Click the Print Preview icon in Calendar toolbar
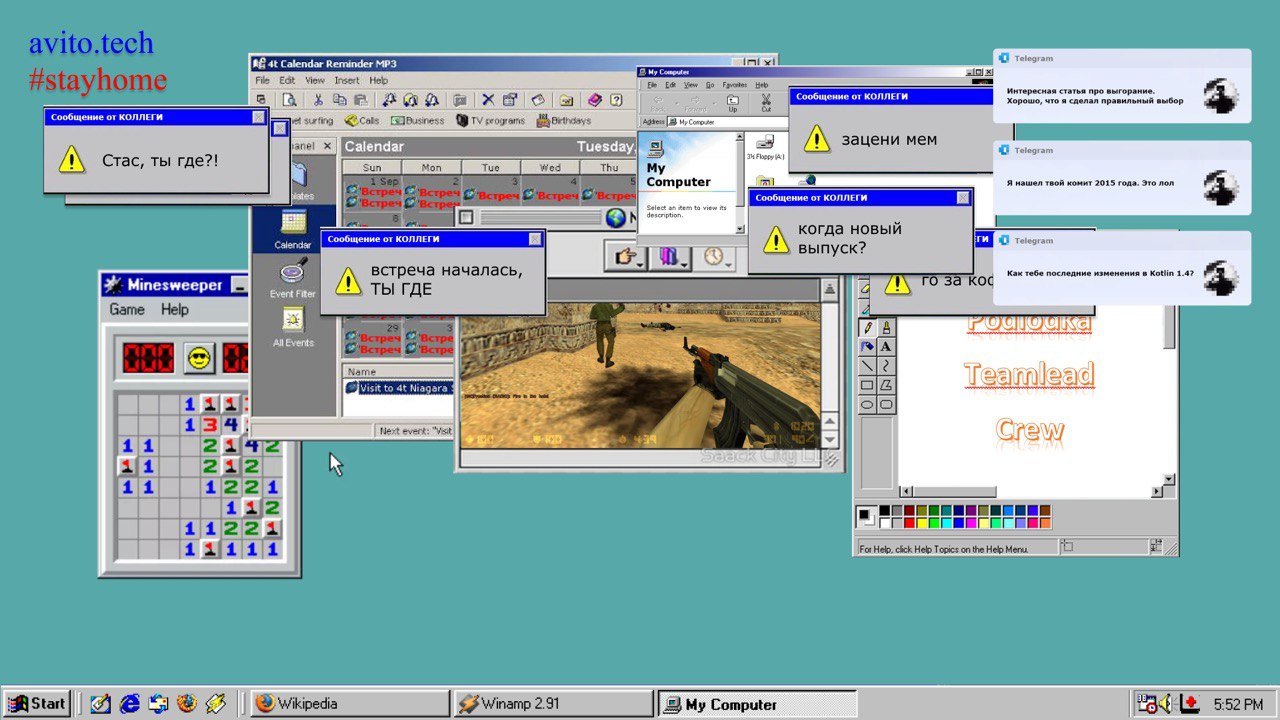This screenshot has height=720, width=1280. (x=289, y=100)
